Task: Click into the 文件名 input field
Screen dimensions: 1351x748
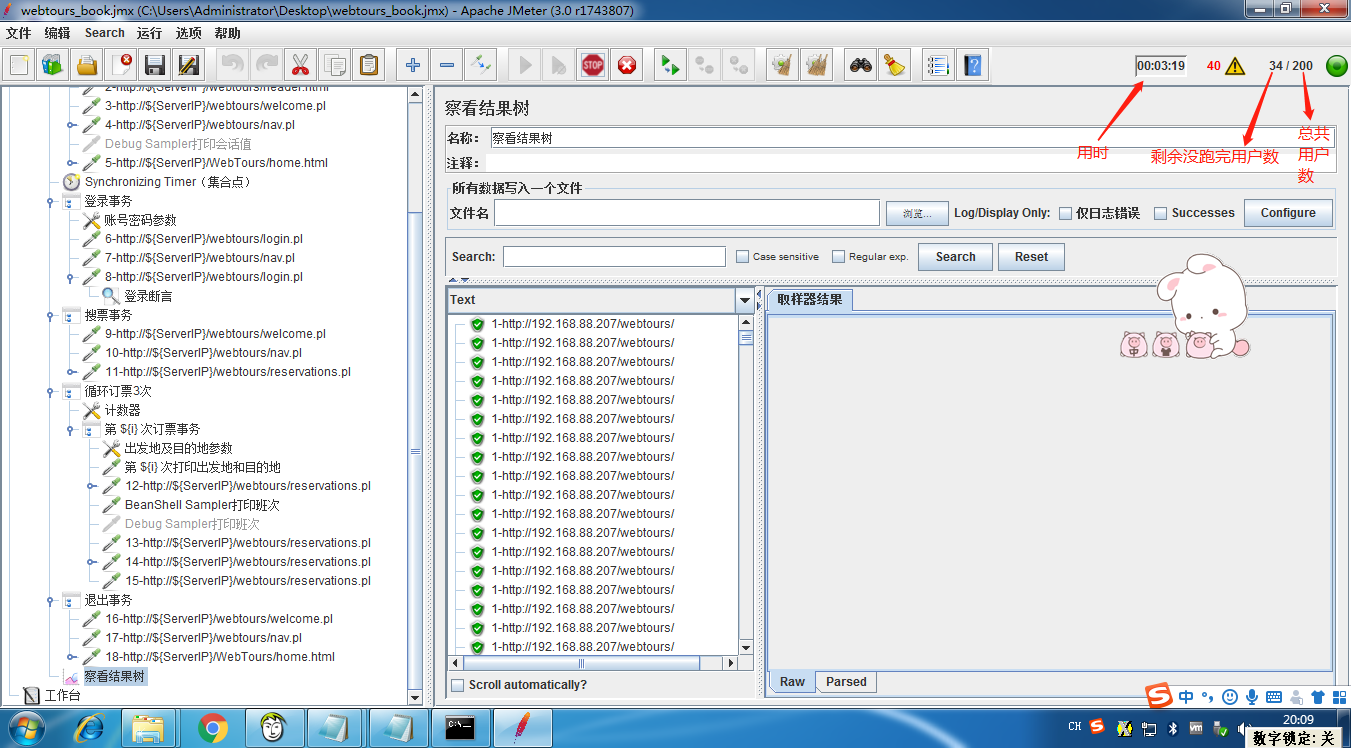Action: click(687, 213)
